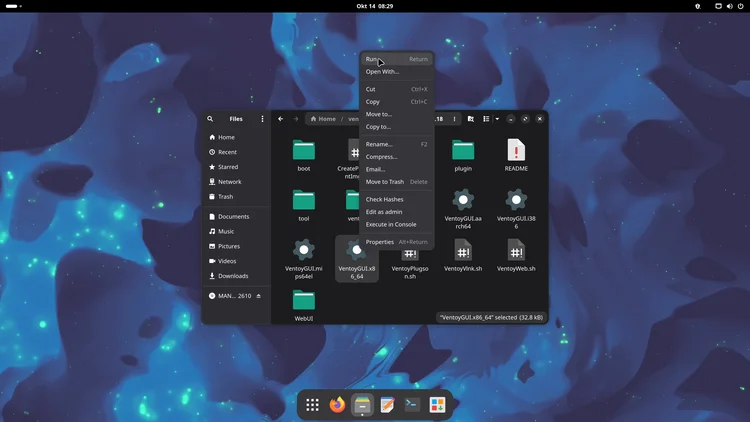Image resolution: width=750 pixels, height=422 pixels.
Task: Open the clock Okt 14 08:29
Action: (x=375, y=6)
